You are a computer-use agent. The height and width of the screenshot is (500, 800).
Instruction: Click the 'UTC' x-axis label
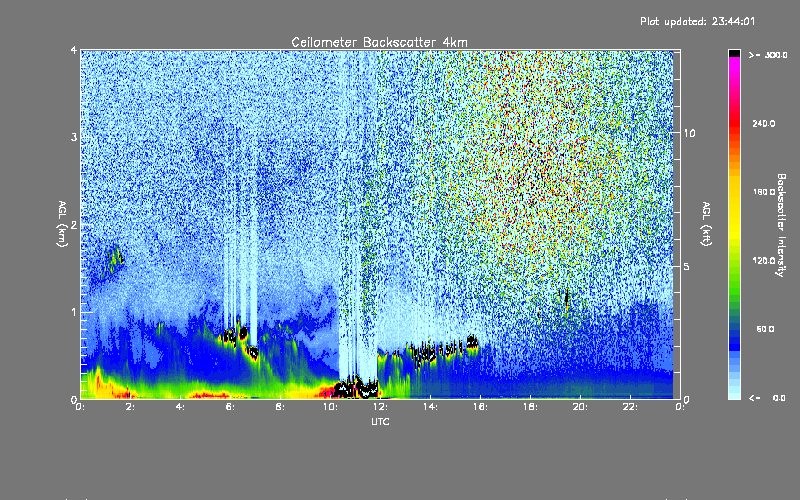click(380, 421)
